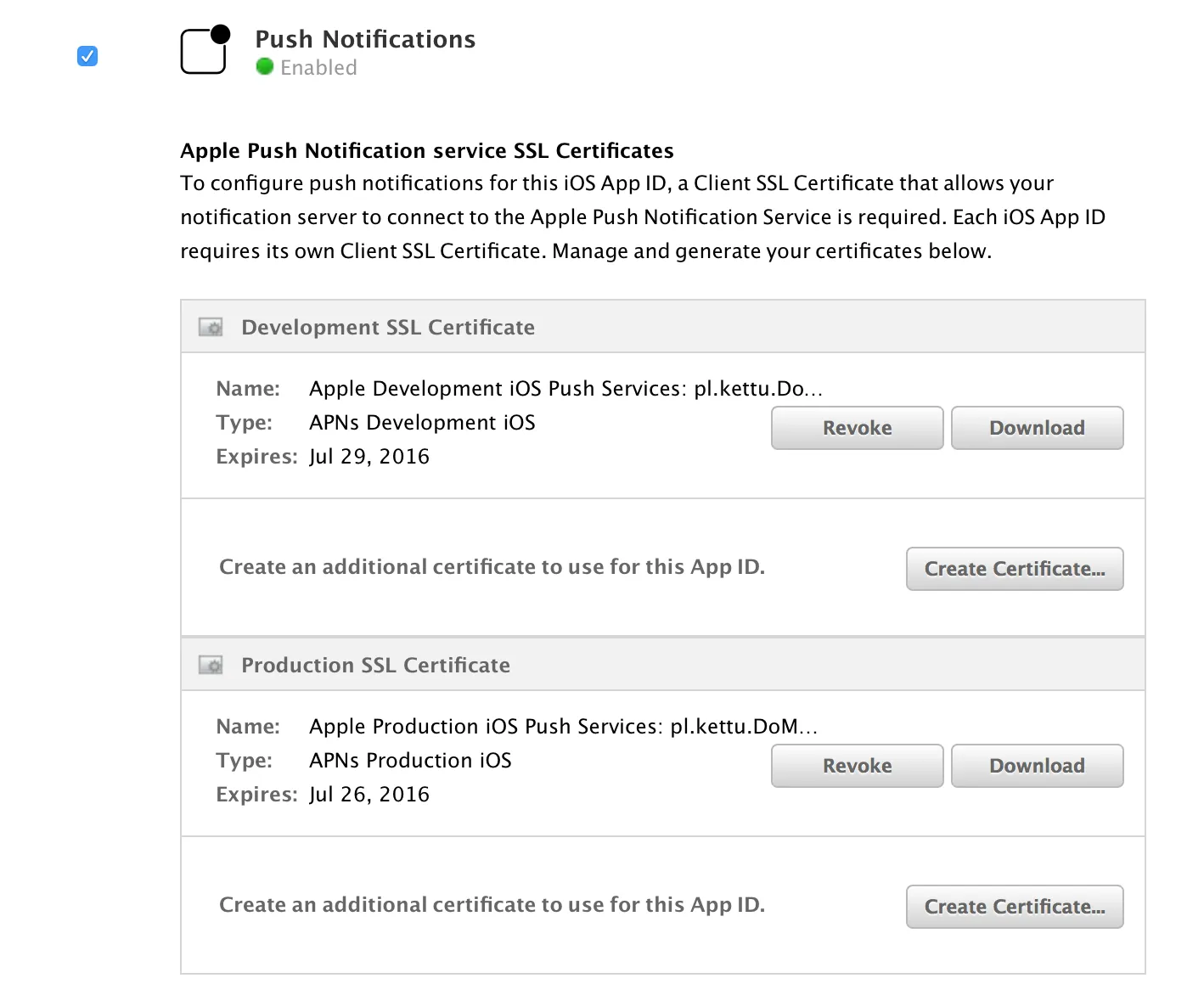Screen dimensions: 1204x995
Task: Click the Push Notifications title text
Action: 365,39
